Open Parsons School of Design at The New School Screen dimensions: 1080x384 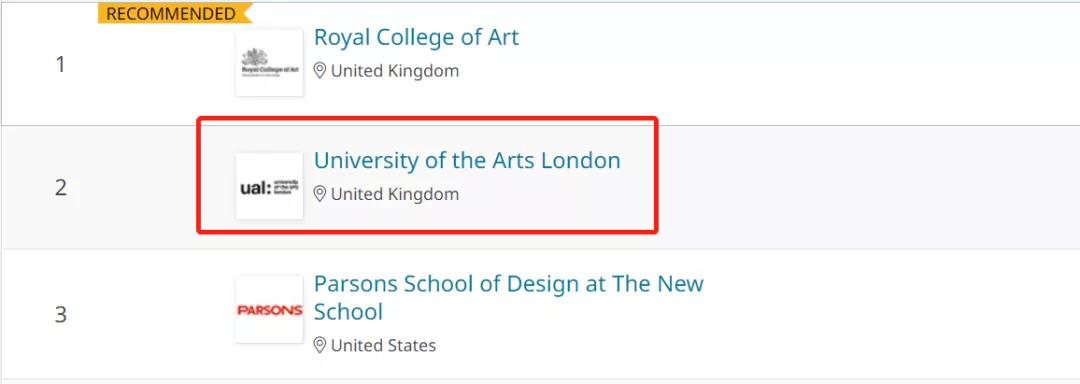(x=508, y=297)
